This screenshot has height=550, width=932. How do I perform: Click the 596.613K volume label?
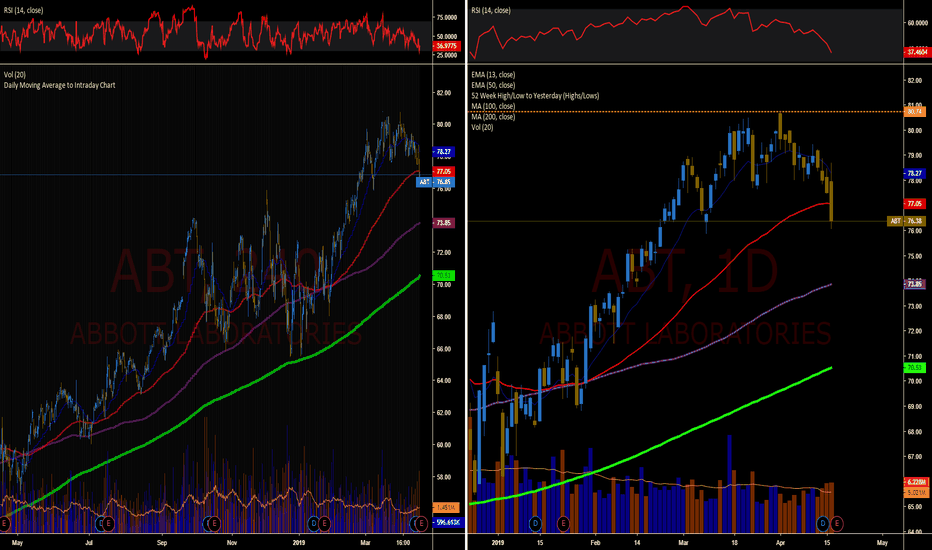448,522
